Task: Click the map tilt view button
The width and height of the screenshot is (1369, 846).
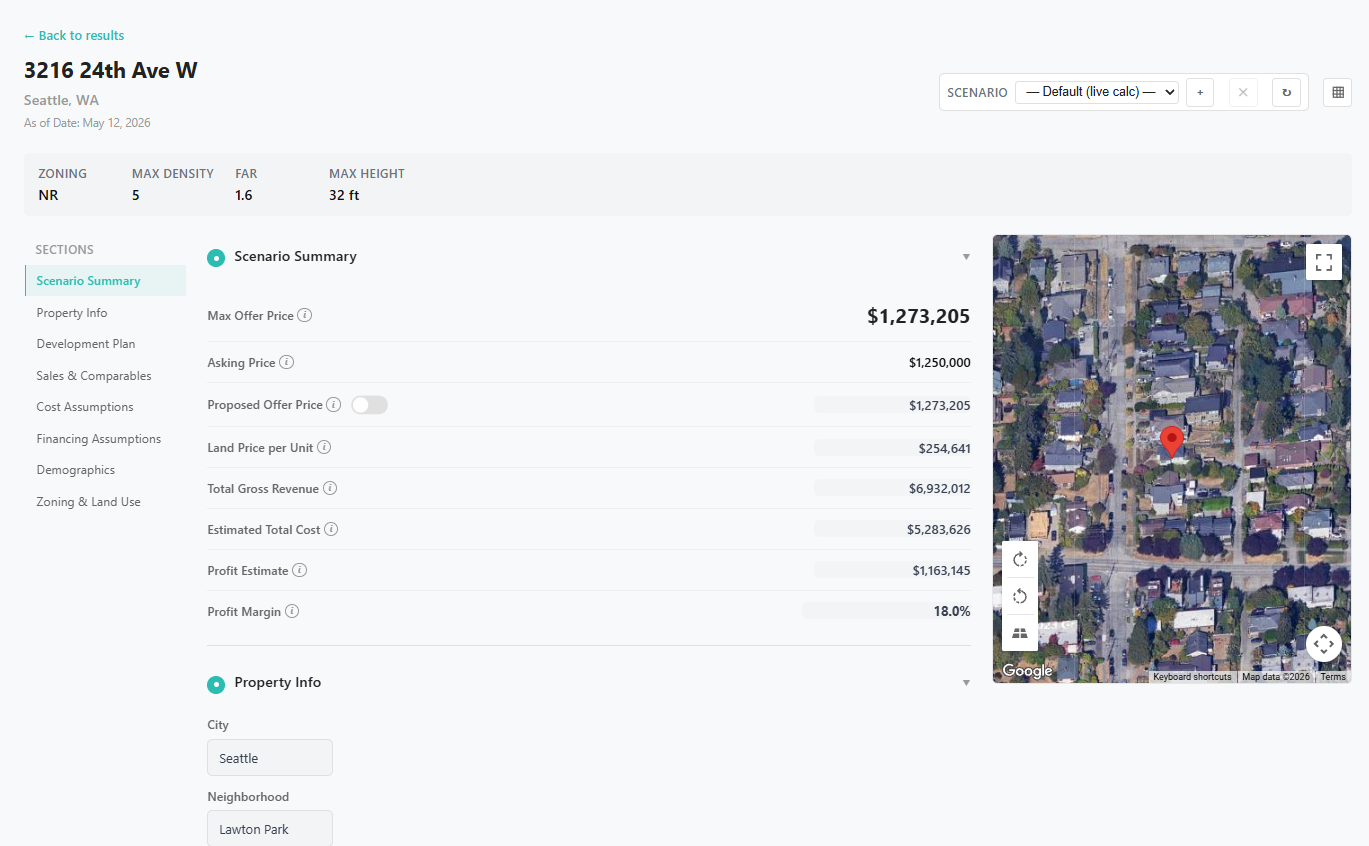Action: [1020, 633]
